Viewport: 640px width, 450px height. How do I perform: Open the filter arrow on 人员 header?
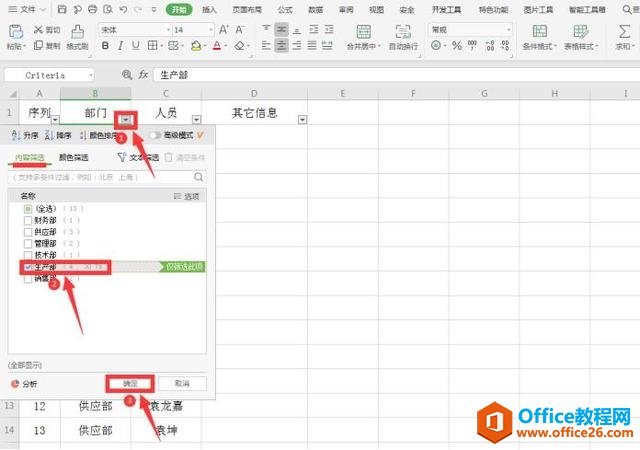(x=197, y=120)
